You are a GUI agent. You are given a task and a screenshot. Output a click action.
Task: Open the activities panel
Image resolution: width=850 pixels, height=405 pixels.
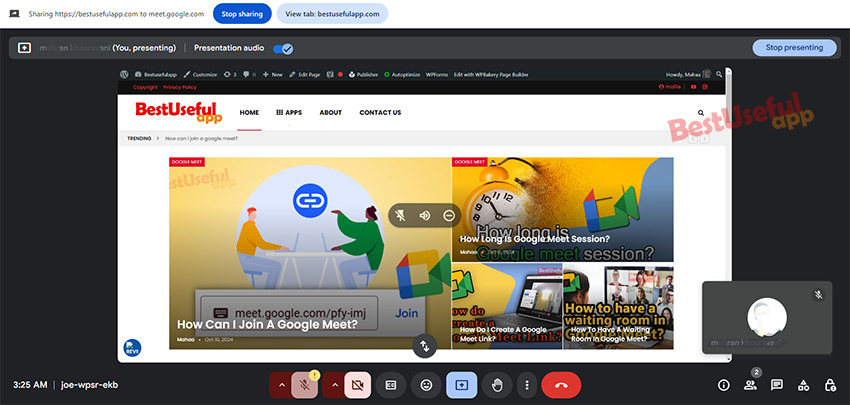803,385
